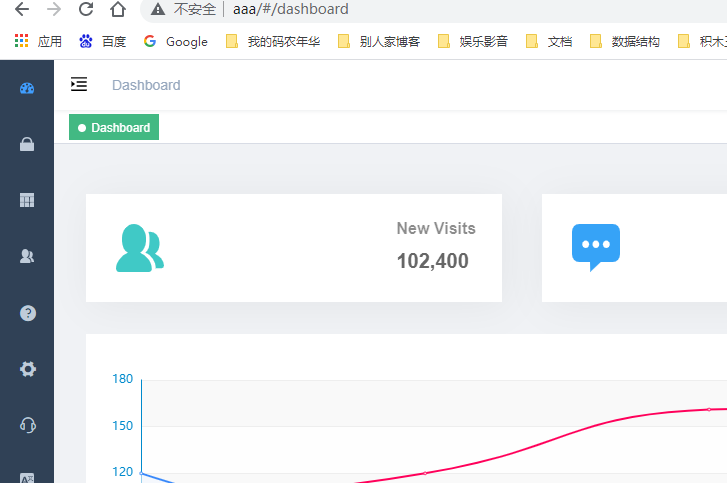Open the 别人家博客 bookmark folder
Screen dimensions: 727x483
[379, 41]
